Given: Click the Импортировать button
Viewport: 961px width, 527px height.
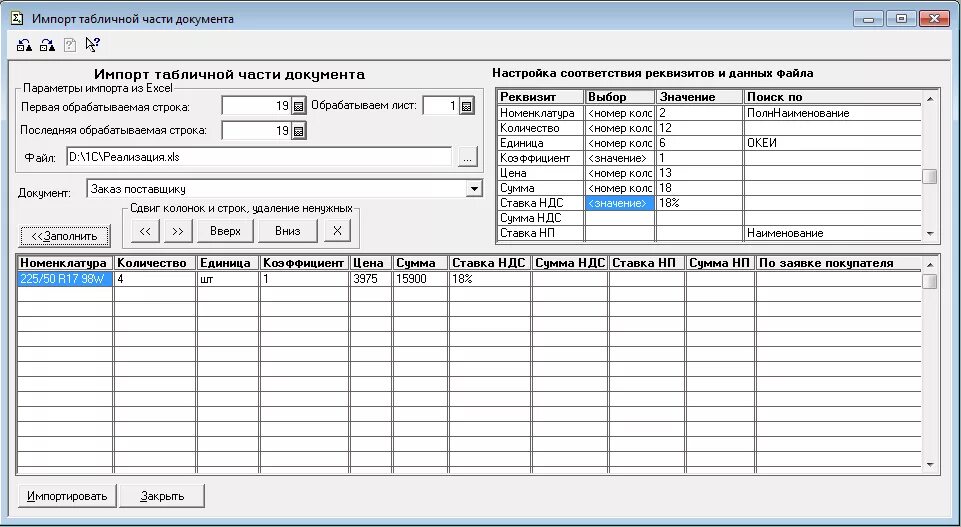Looking at the screenshot, I should click(x=67, y=496).
